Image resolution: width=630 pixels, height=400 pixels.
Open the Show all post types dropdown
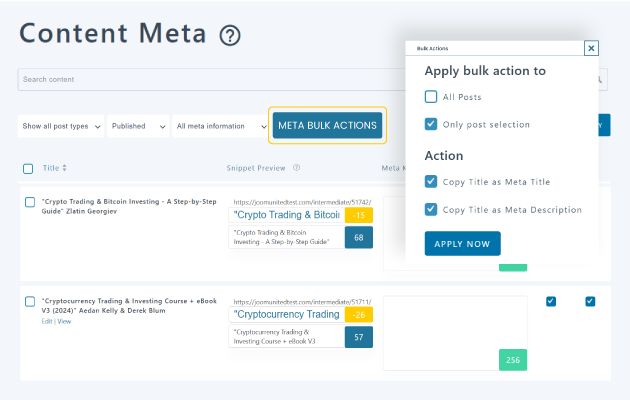point(61,126)
